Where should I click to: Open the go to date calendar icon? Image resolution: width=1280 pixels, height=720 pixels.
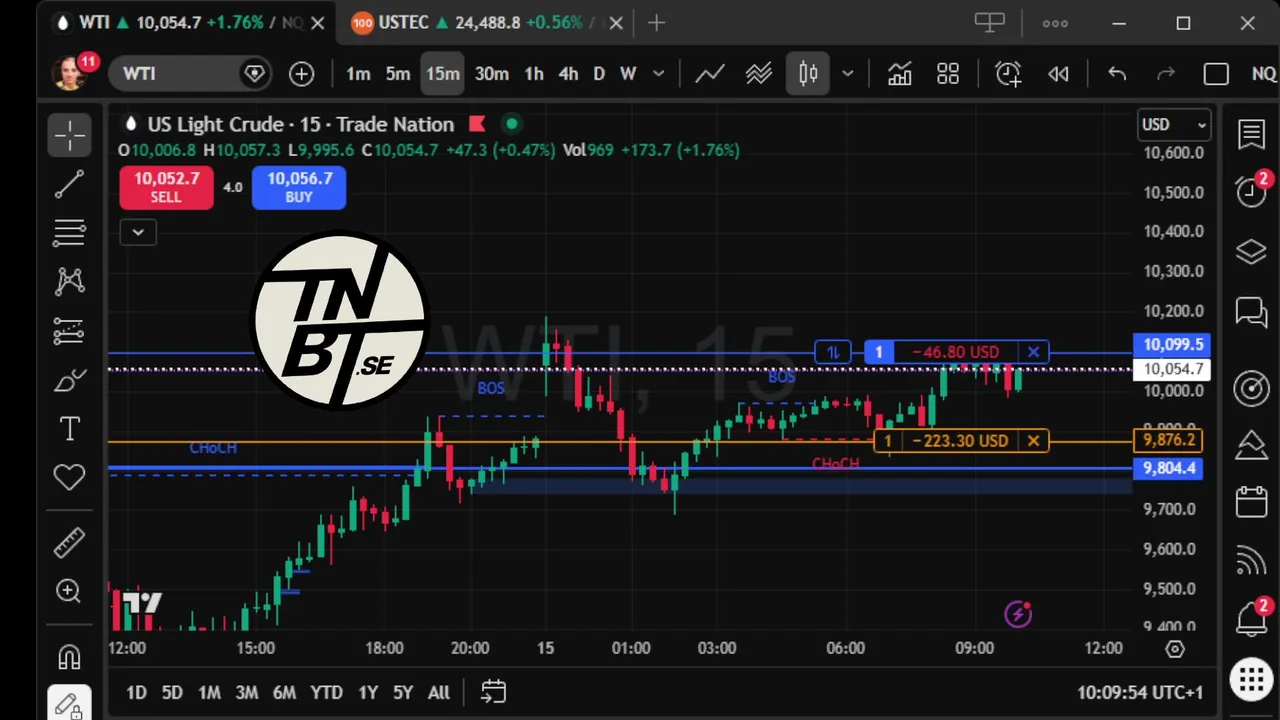[493, 691]
